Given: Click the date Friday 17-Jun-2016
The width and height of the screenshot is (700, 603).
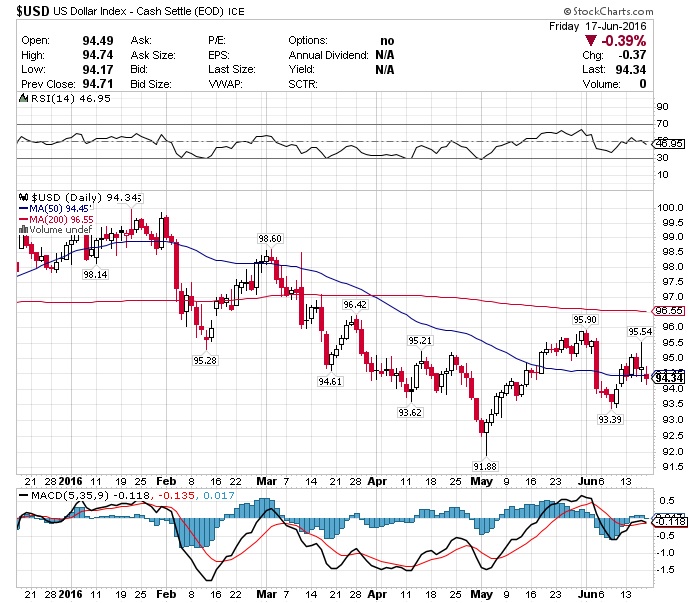Looking at the screenshot, I should [597, 26].
